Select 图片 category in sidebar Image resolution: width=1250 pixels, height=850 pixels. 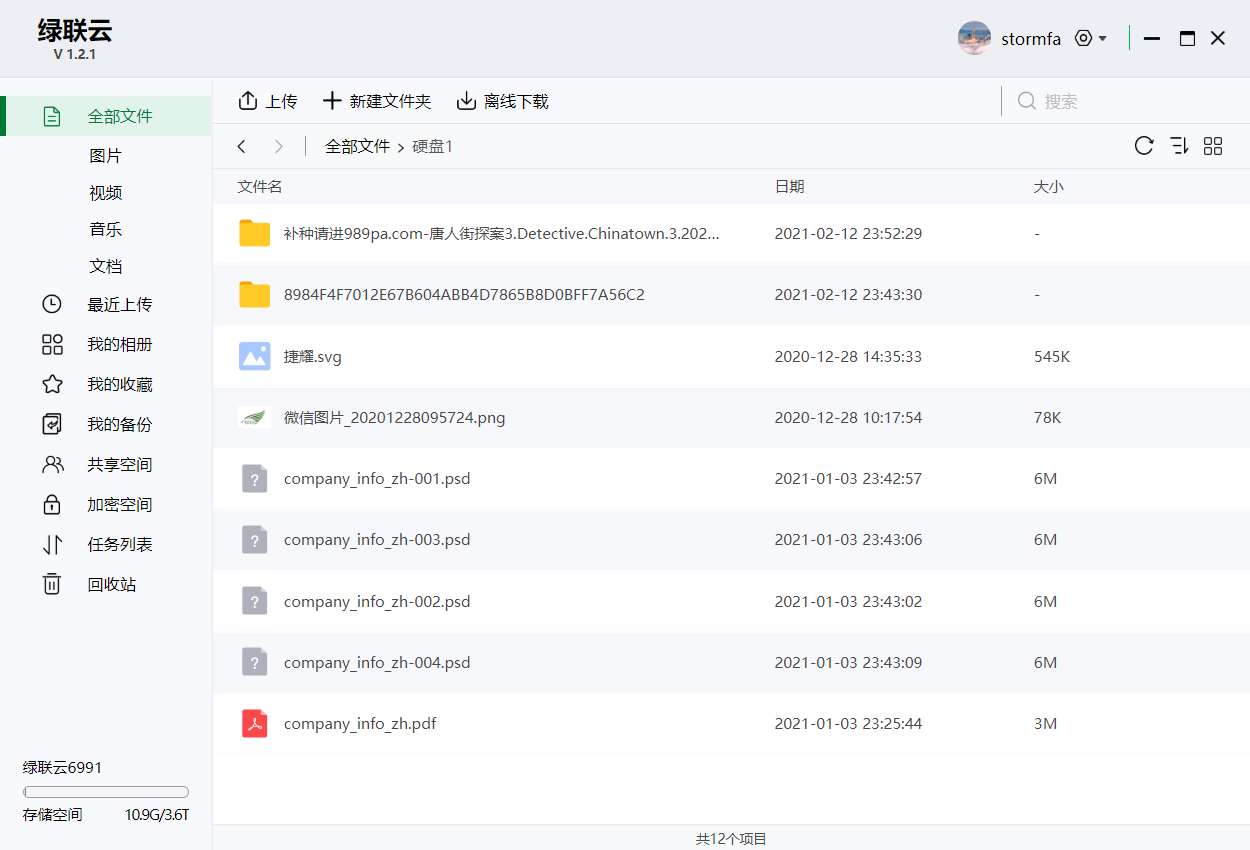(105, 156)
